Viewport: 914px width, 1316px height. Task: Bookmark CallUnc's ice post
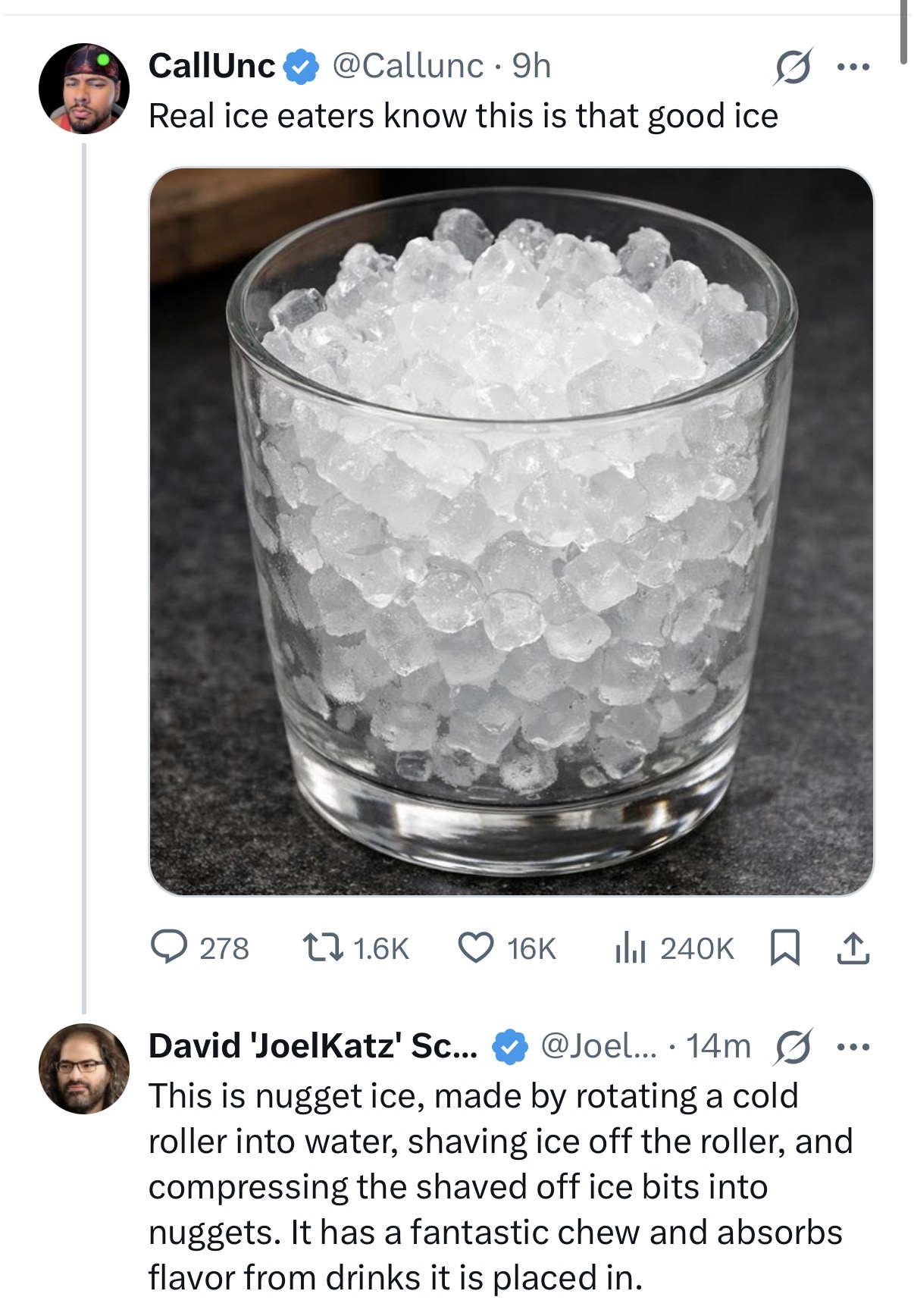pos(784,948)
